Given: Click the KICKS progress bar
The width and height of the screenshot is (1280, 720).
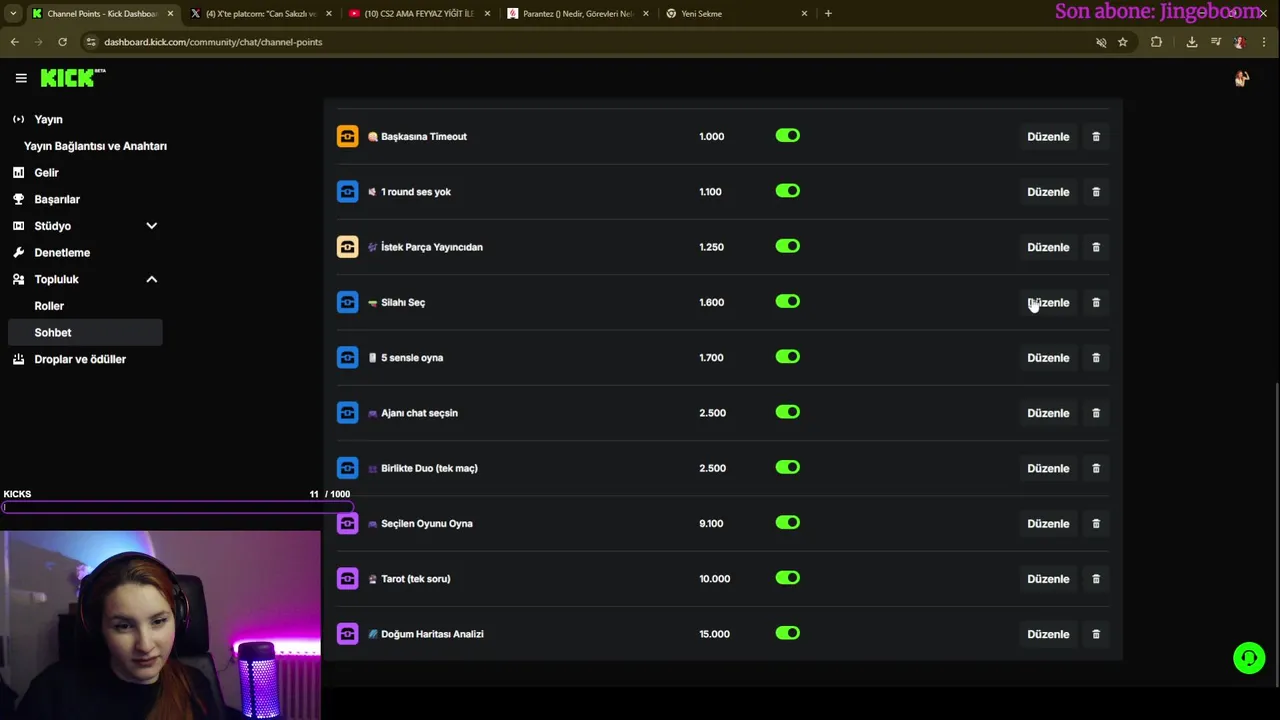Looking at the screenshot, I should pyautogui.click(x=176, y=507).
